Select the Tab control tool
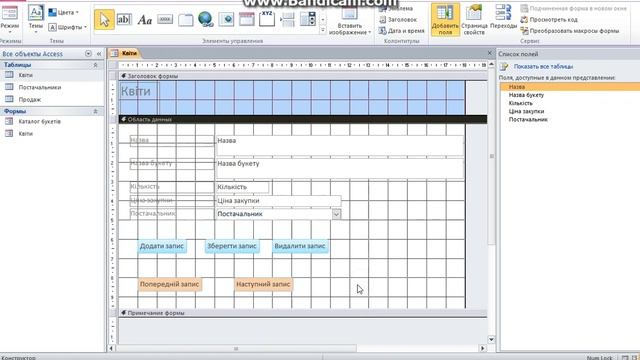The height and width of the screenshot is (360, 640). [x=185, y=19]
